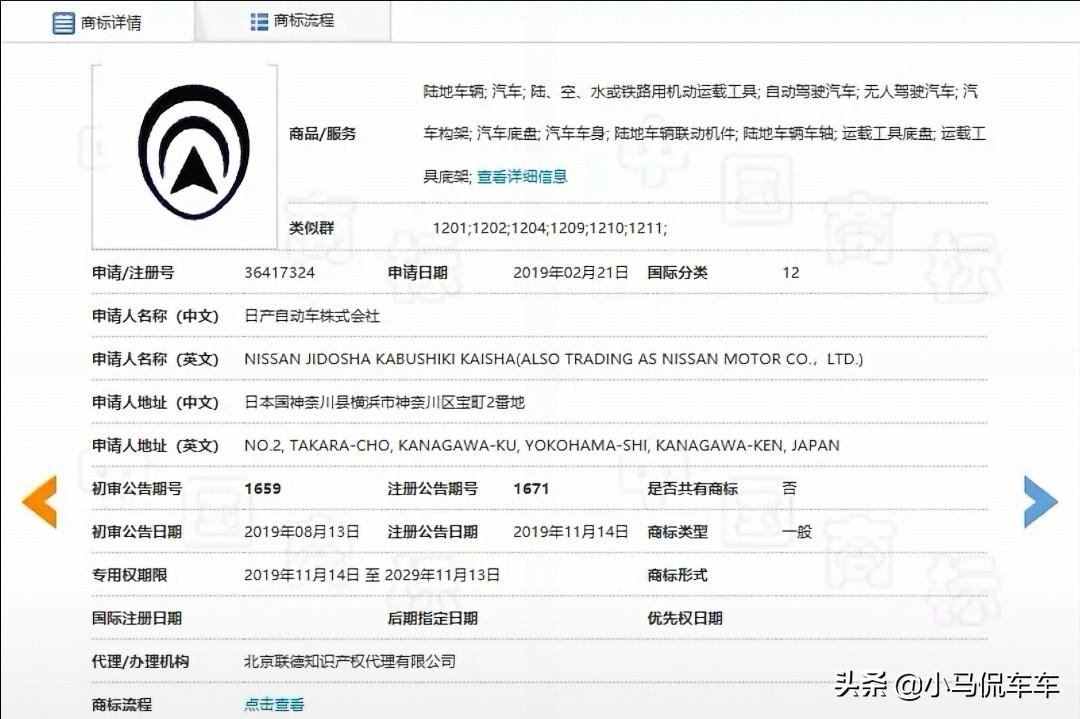This screenshot has width=1080, height=719.
Task: Select exclusive right period 2019年11月14日 至 2029年11月13日
Action: (372, 575)
